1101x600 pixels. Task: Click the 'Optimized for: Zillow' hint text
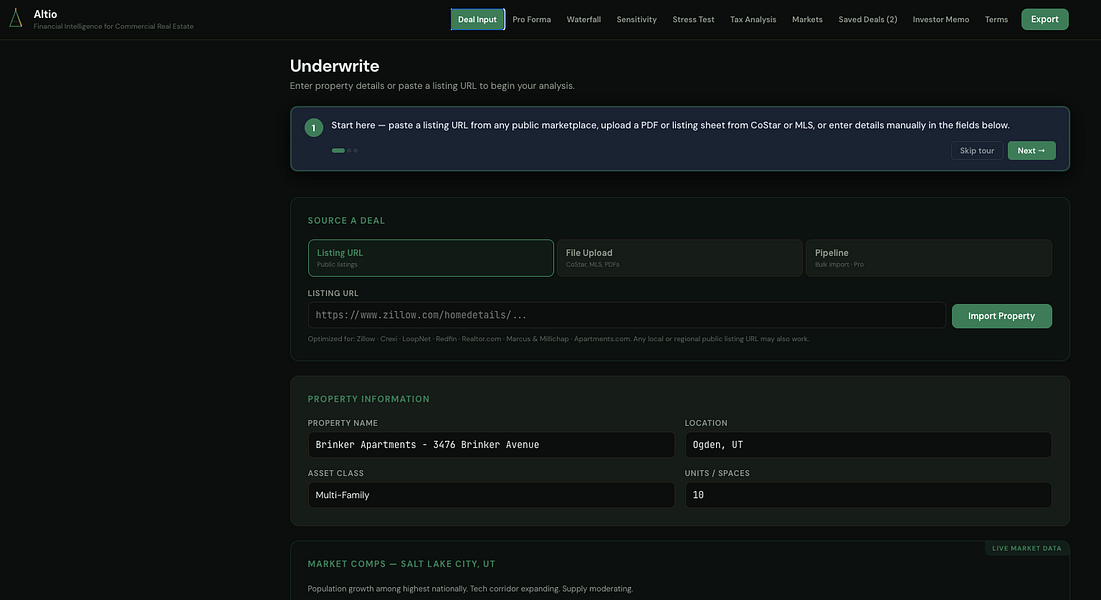[x=558, y=339]
